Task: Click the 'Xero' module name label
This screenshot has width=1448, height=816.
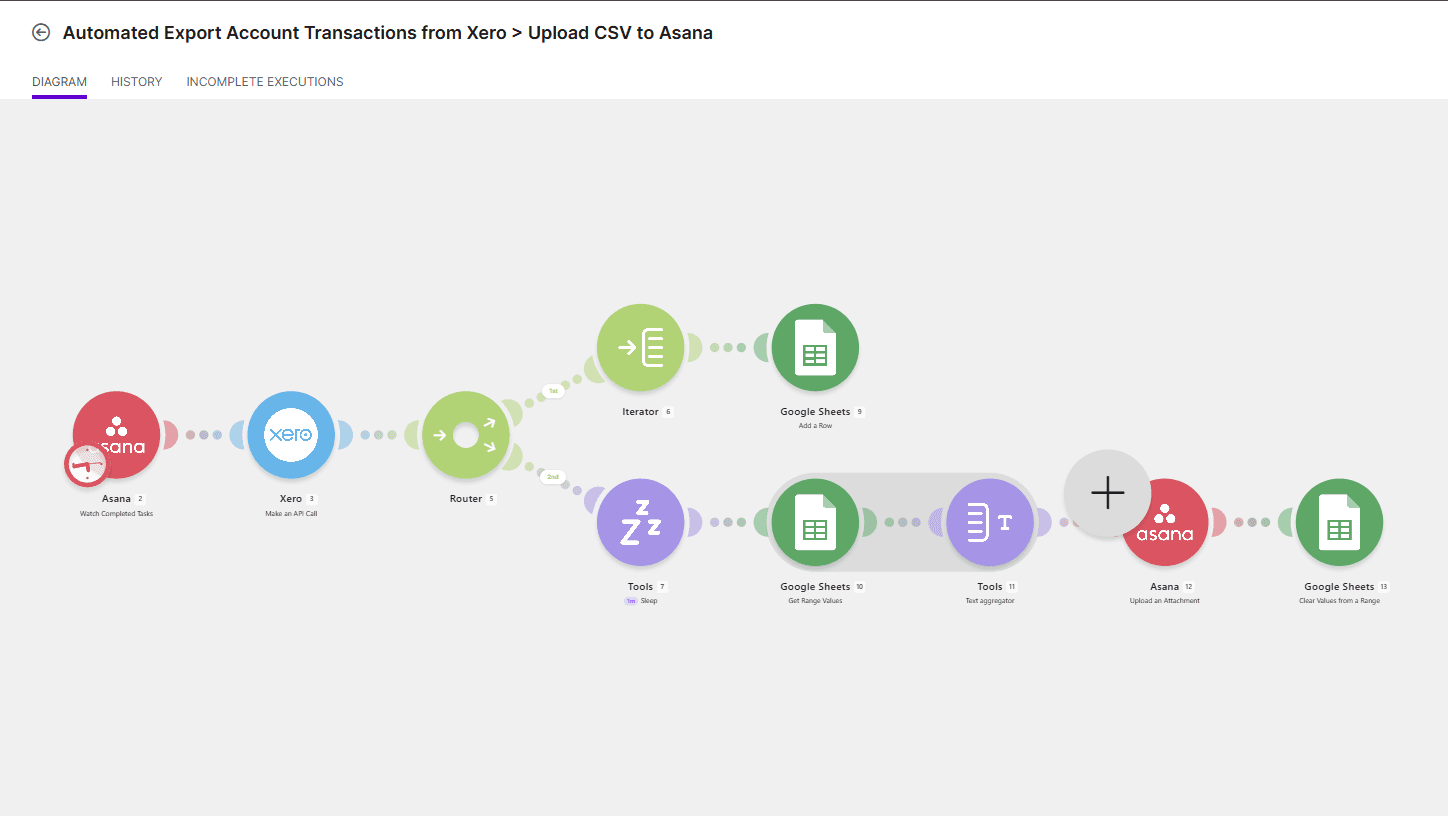Action: (x=291, y=498)
